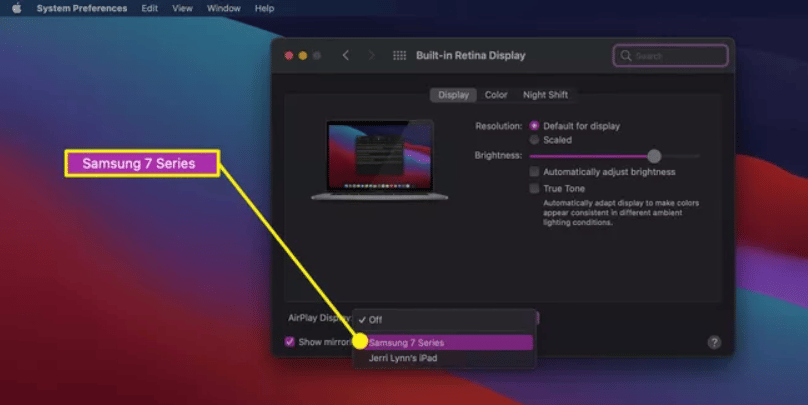Click the magnifying glass search icon
Screen dimensions: 808x405
626,56
